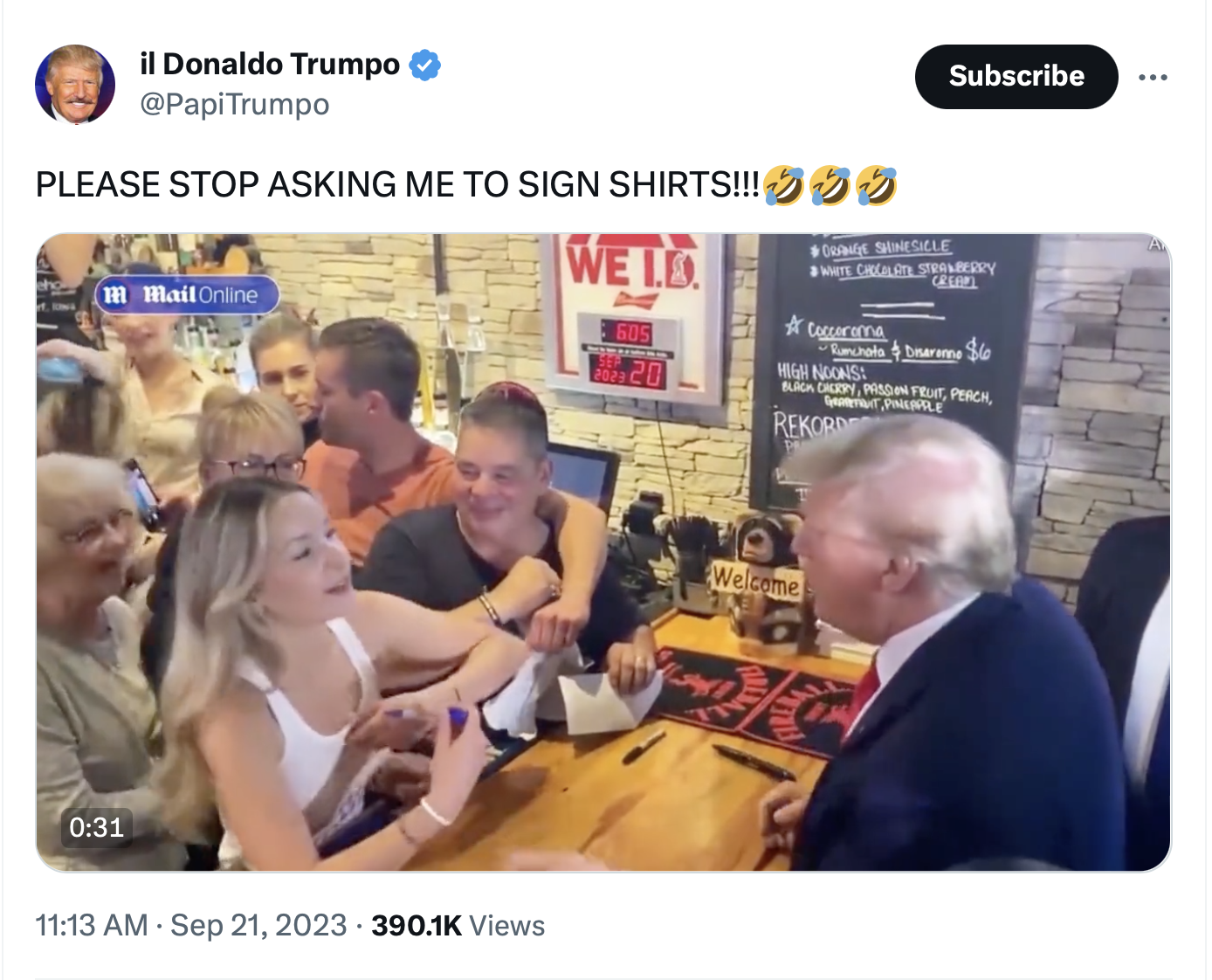Viewport: 1212px width, 980px height.
Task: Click the 0:31 video duration badge
Action: click(96, 827)
